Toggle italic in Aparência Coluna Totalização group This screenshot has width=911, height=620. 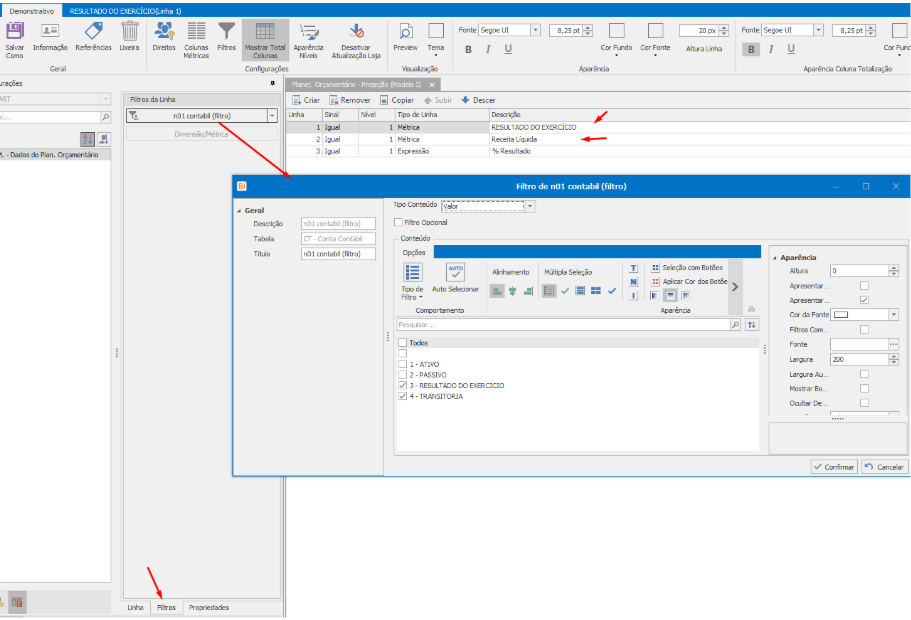pos(771,49)
